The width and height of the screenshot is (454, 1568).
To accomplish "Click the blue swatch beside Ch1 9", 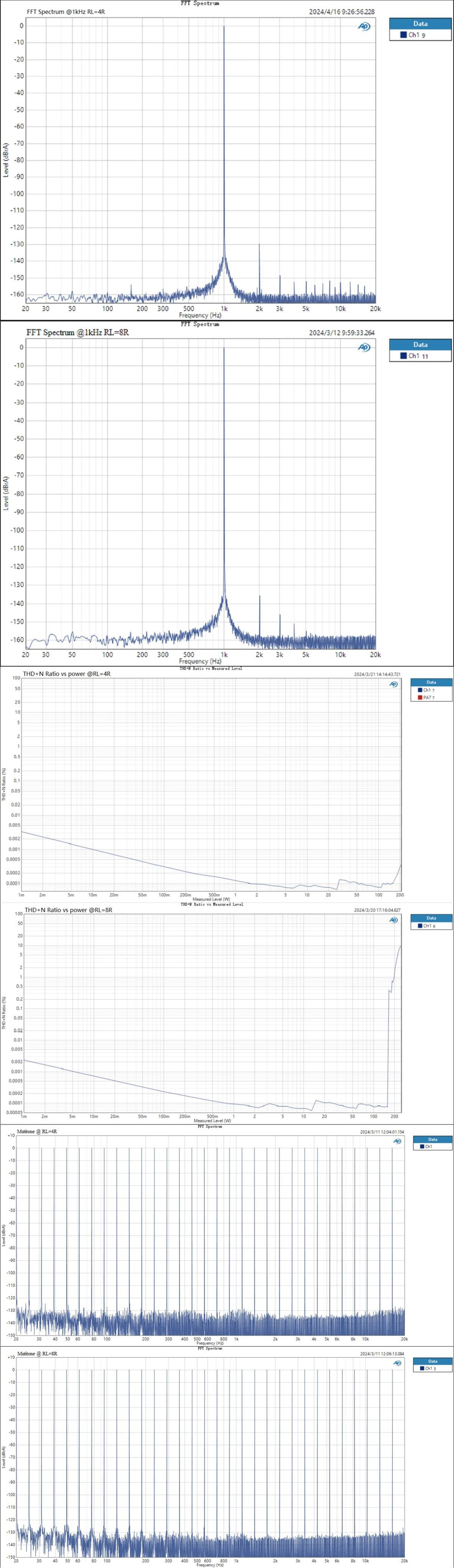I will (403, 35).
